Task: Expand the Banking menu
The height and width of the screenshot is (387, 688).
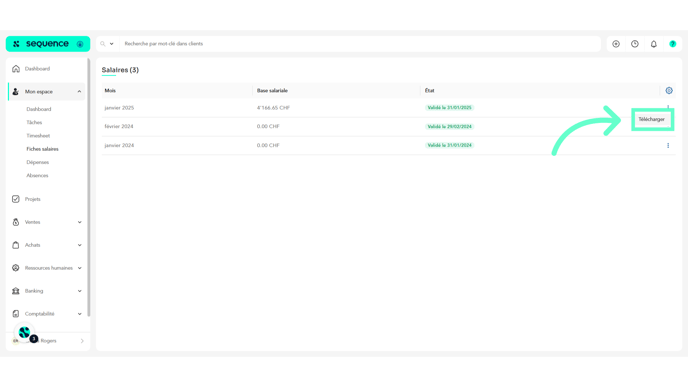Action: pos(79,291)
